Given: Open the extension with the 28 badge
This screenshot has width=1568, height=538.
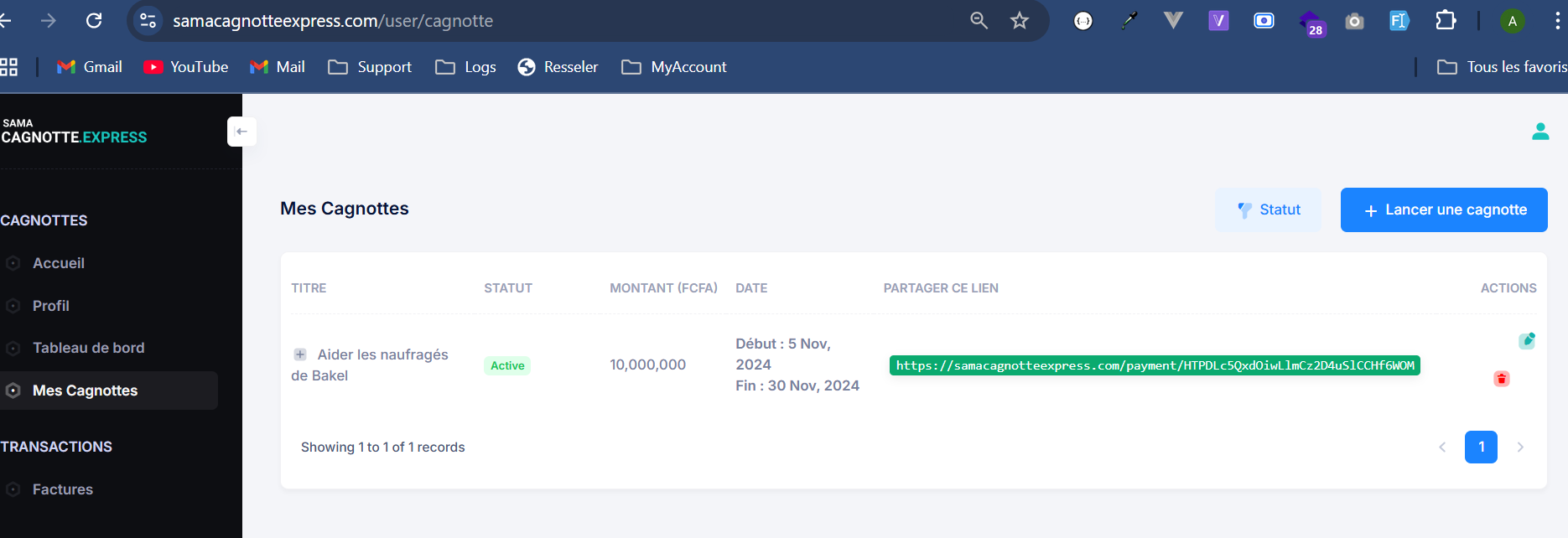Looking at the screenshot, I should (x=1311, y=23).
